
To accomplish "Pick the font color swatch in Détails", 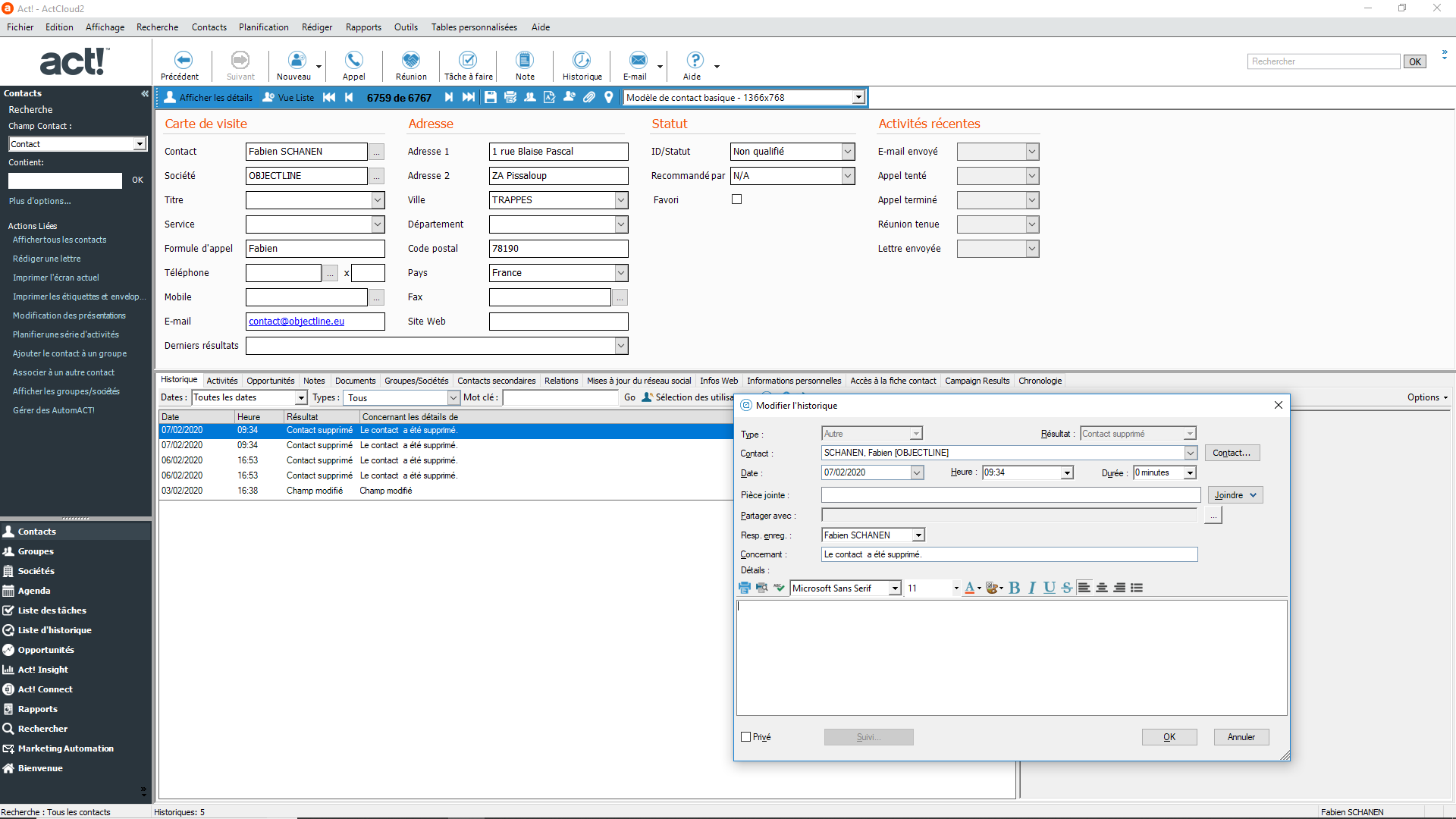I will pyautogui.click(x=969, y=588).
